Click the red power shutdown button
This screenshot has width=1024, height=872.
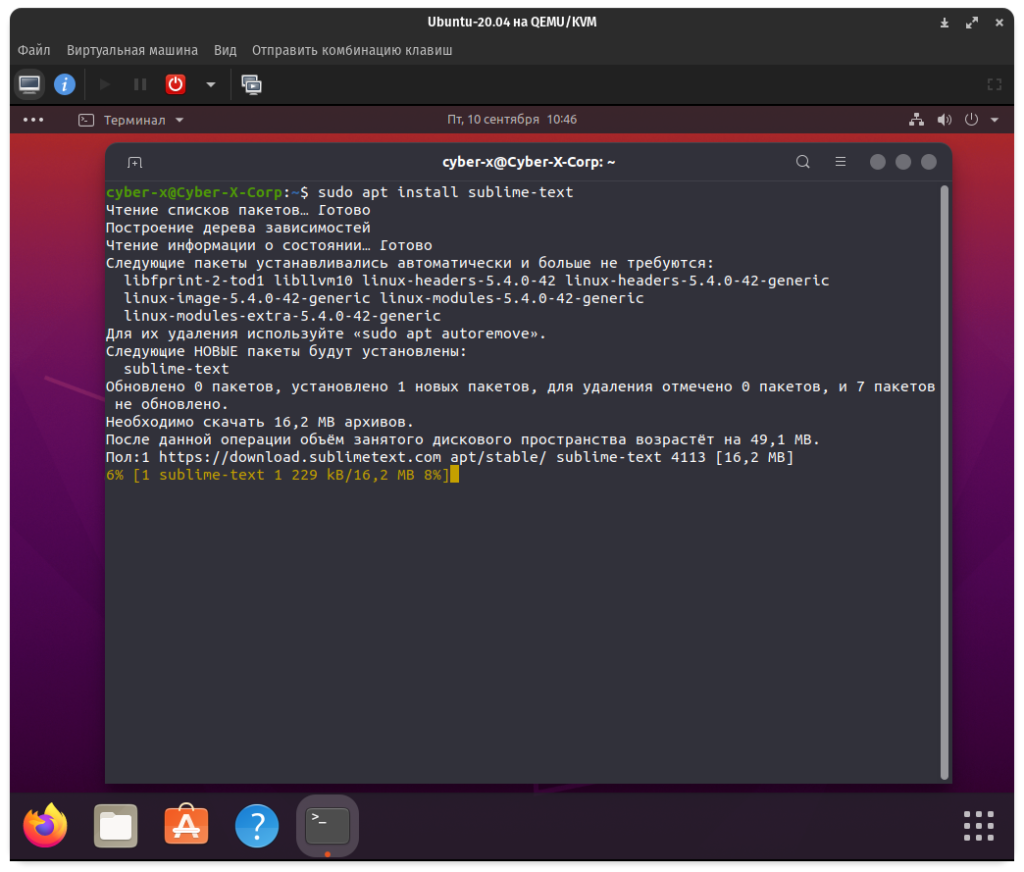pos(175,84)
